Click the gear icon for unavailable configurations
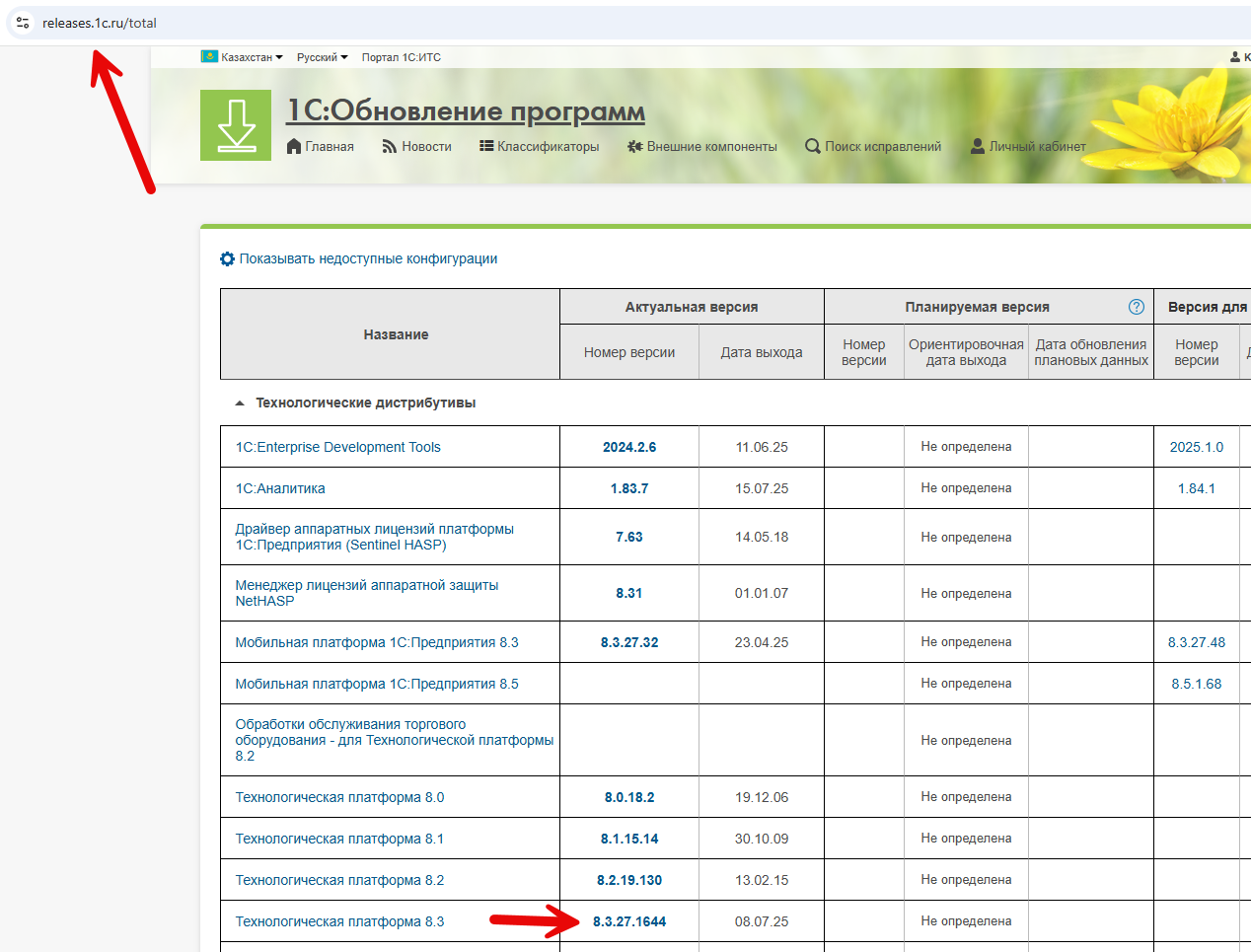The height and width of the screenshot is (952, 1251). (x=228, y=258)
